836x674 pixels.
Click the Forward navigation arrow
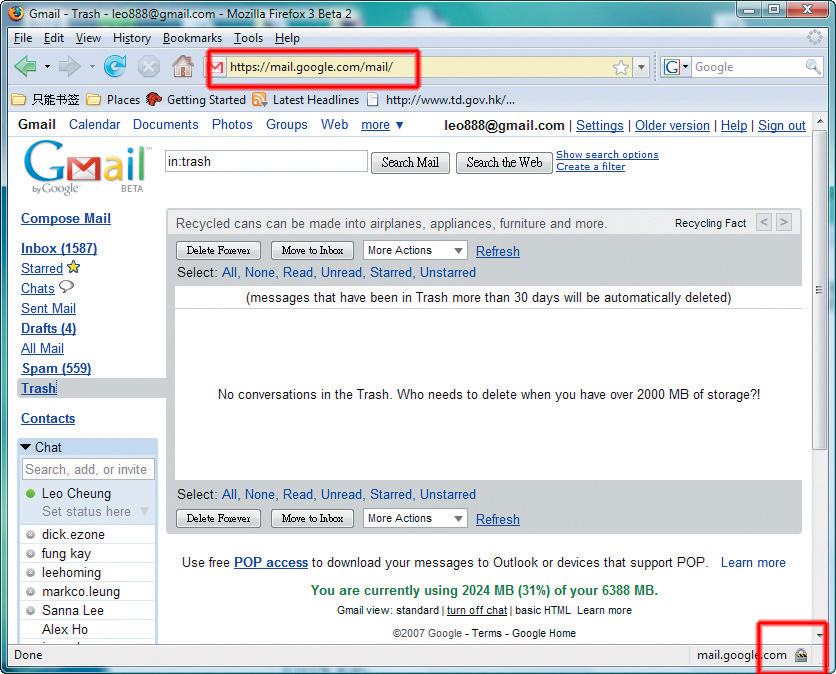click(70, 67)
